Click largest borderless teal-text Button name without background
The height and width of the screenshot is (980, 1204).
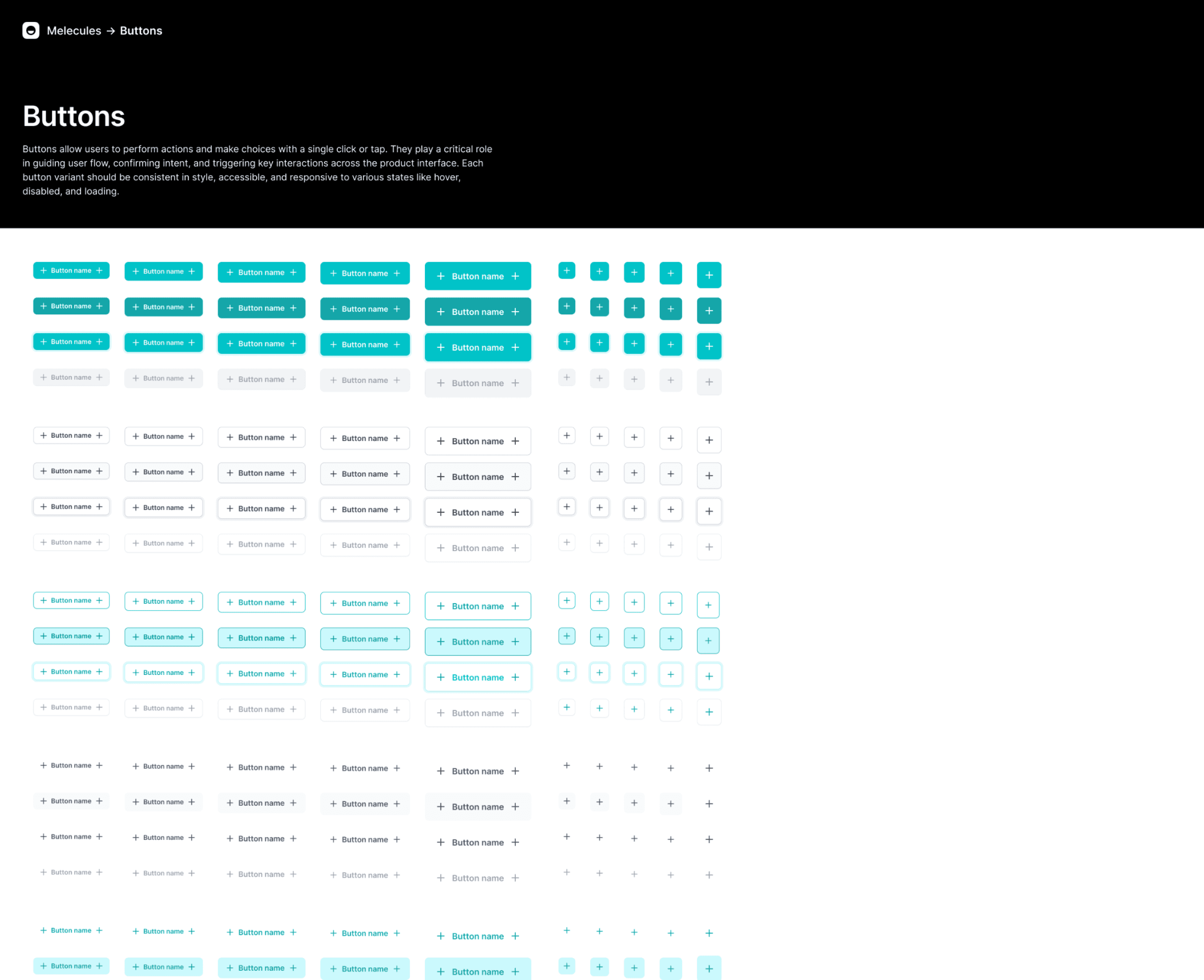[477, 935]
